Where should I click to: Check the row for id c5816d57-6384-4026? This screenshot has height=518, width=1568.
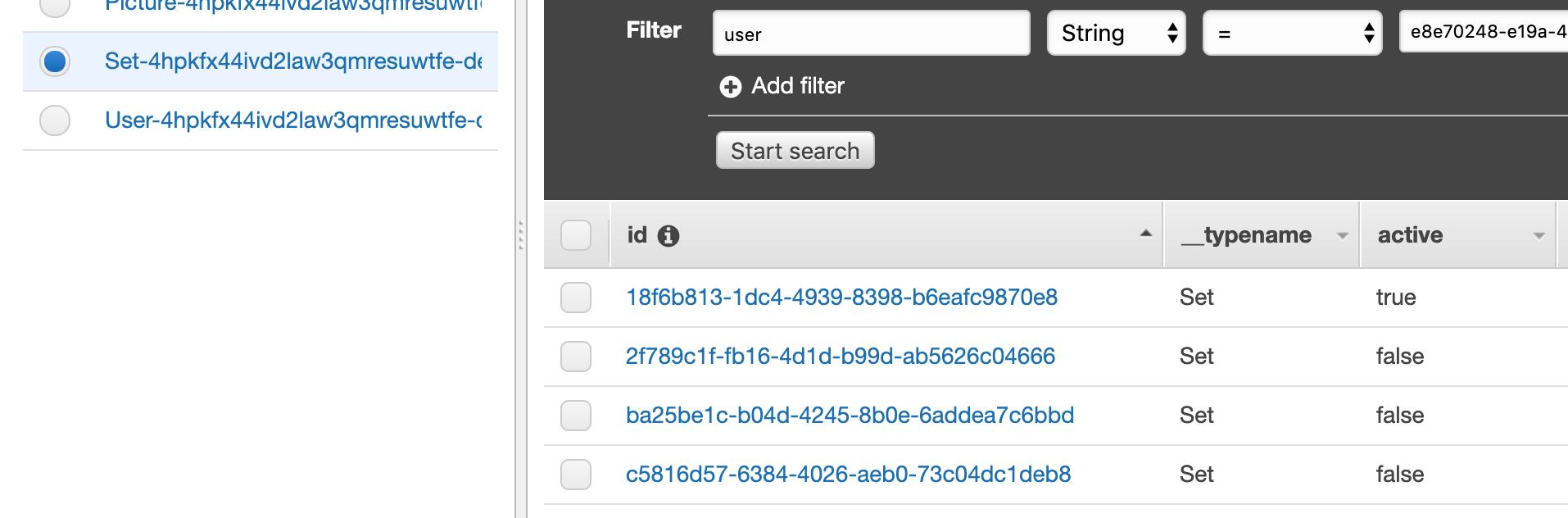[576, 475]
